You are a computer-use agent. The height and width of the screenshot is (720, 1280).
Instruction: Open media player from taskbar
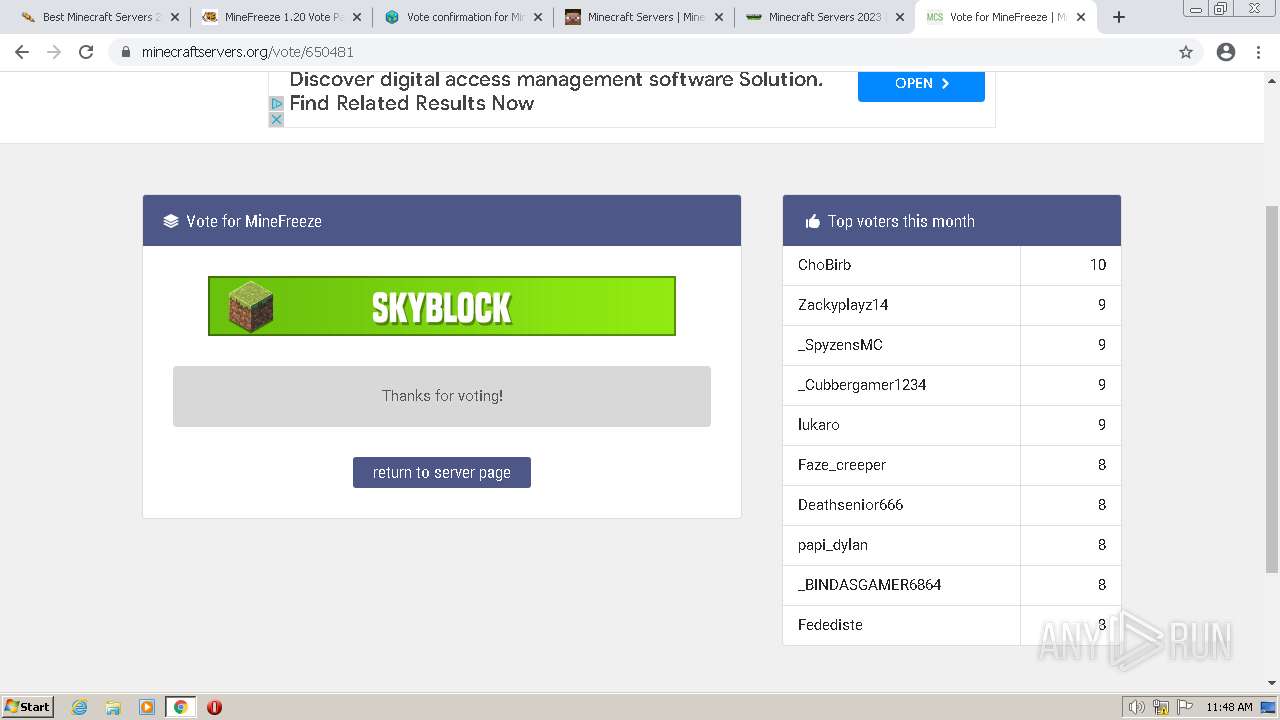tap(147, 707)
